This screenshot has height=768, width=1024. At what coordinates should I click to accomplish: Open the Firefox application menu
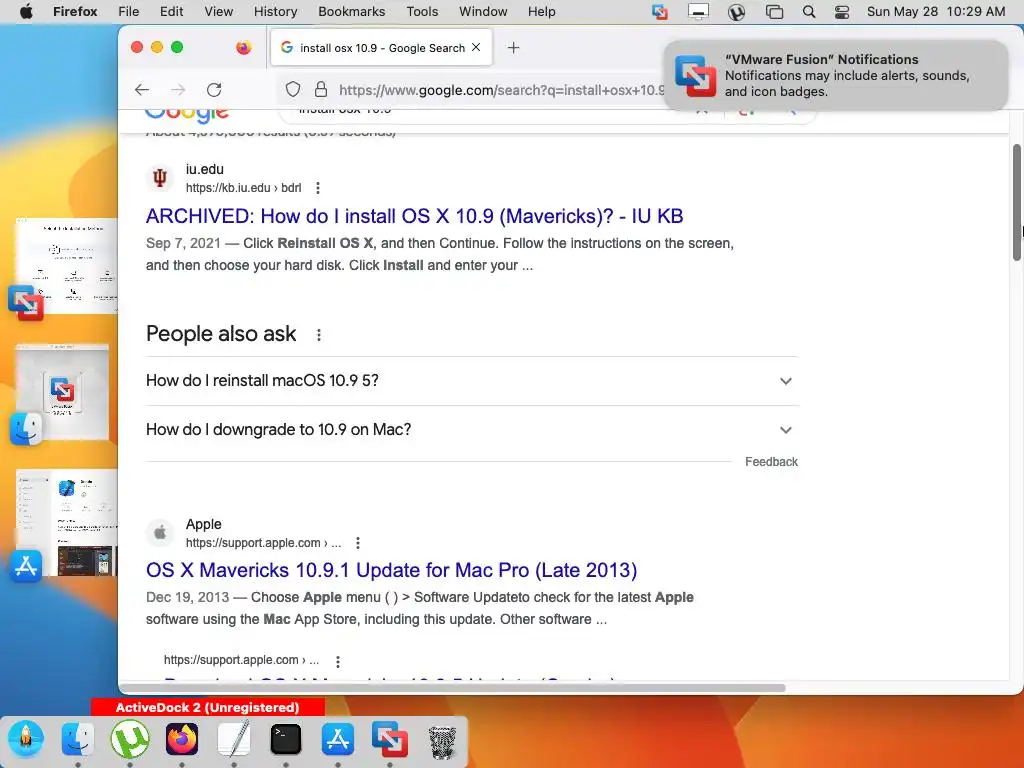pyautogui.click(x=75, y=11)
